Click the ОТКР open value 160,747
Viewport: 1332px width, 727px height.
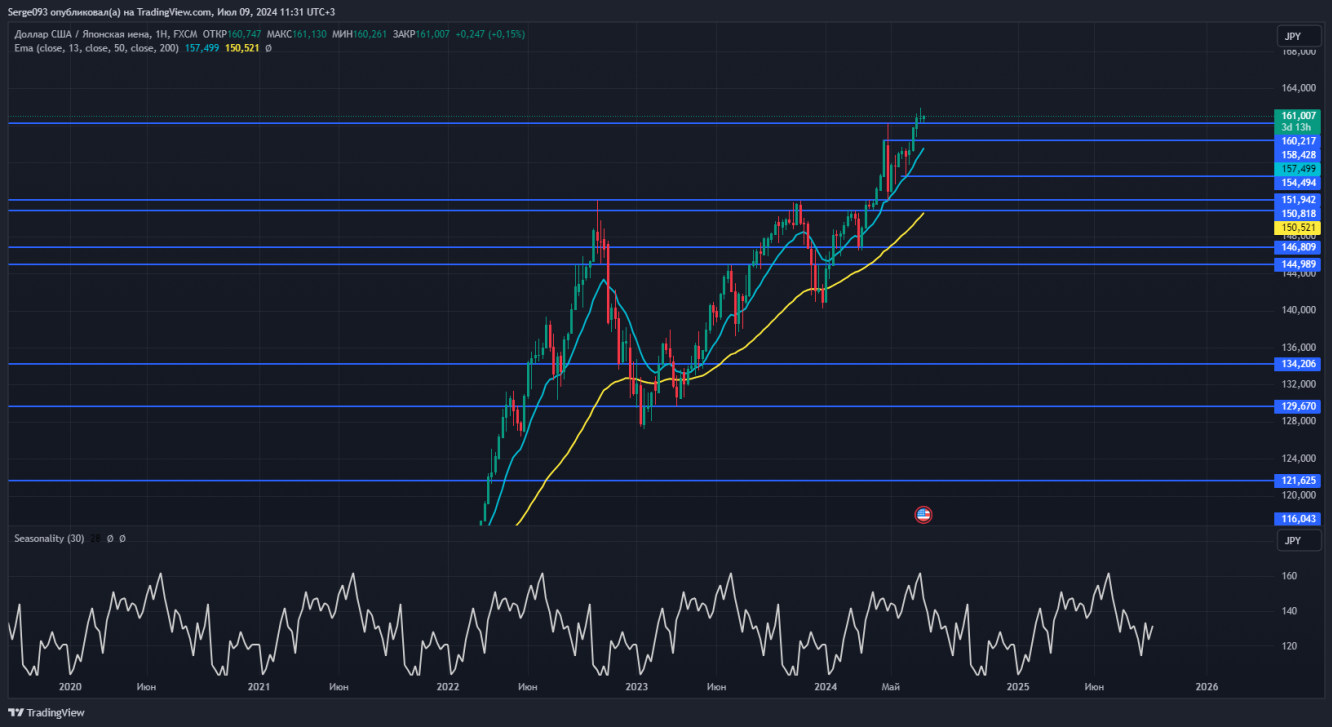tap(244, 34)
